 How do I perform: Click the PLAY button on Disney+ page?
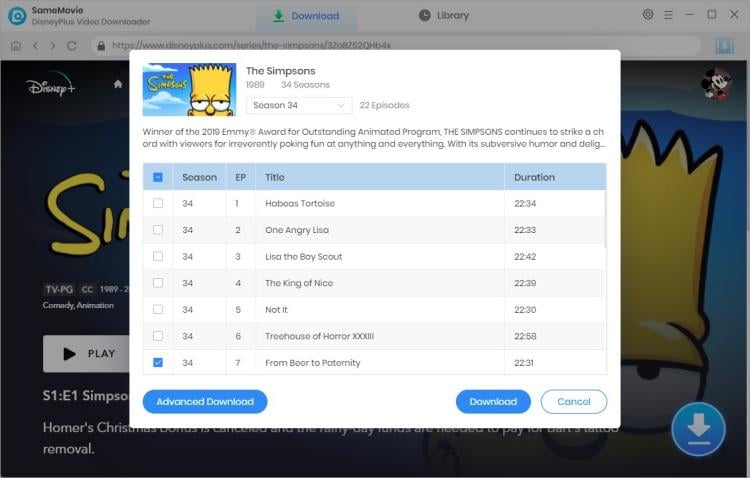point(86,354)
